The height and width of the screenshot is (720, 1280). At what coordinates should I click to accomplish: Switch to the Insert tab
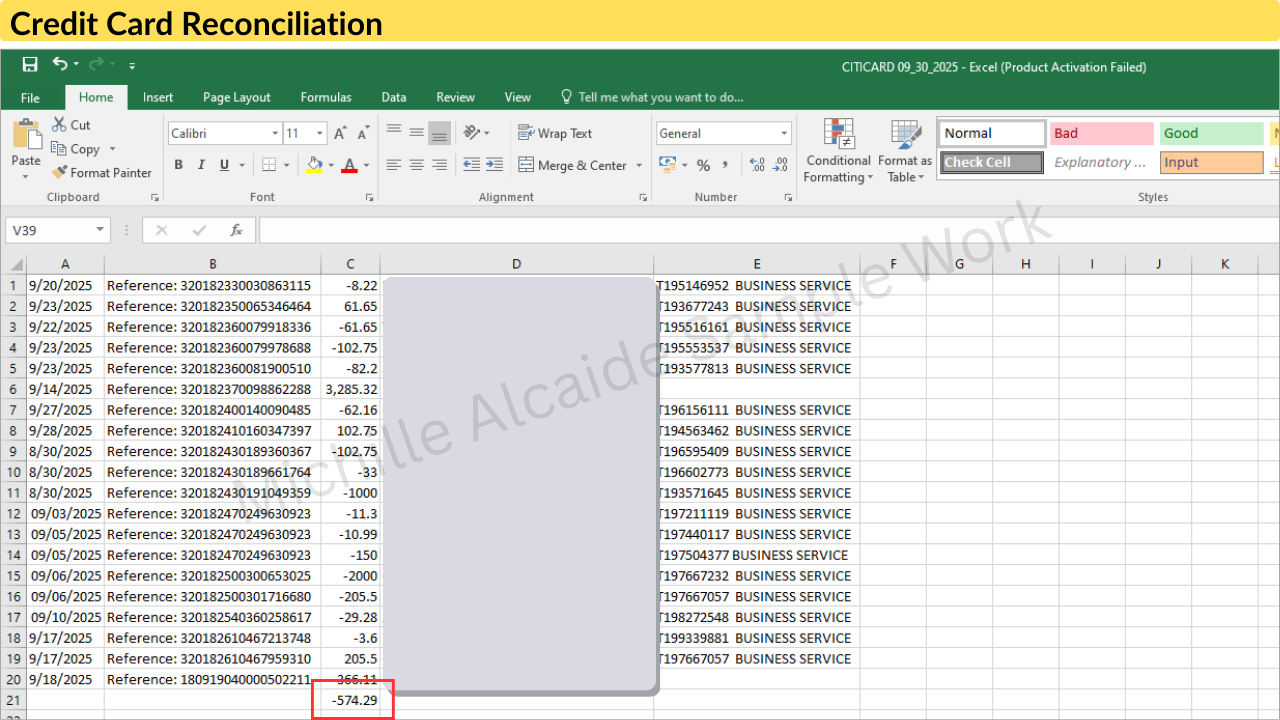pyautogui.click(x=158, y=97)
